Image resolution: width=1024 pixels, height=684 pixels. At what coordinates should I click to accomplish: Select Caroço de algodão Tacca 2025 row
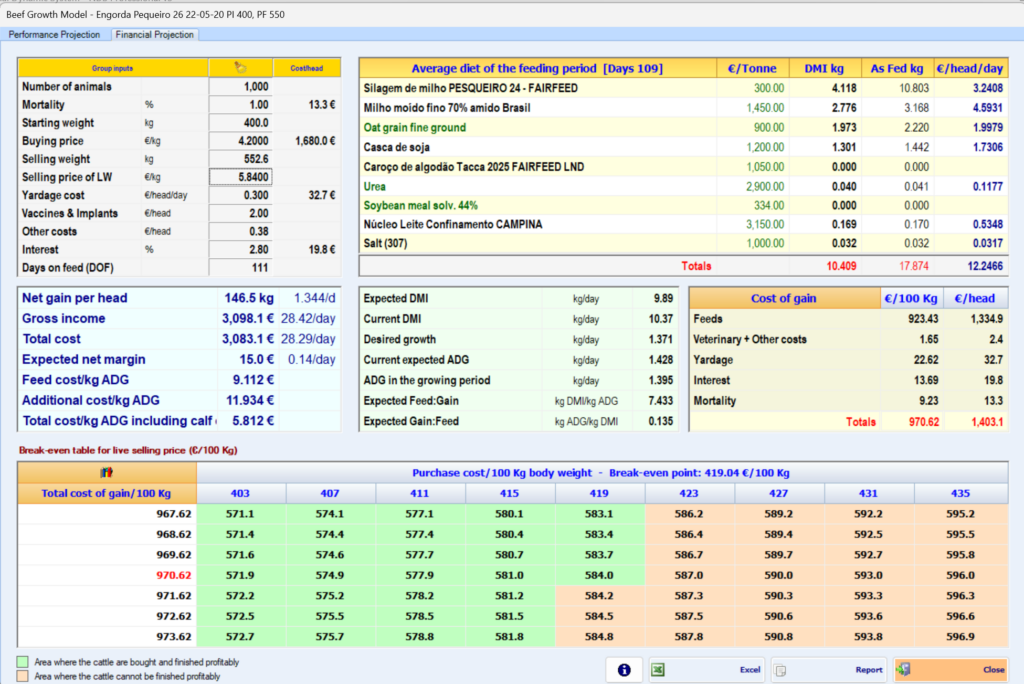click(x=684, y=167)
